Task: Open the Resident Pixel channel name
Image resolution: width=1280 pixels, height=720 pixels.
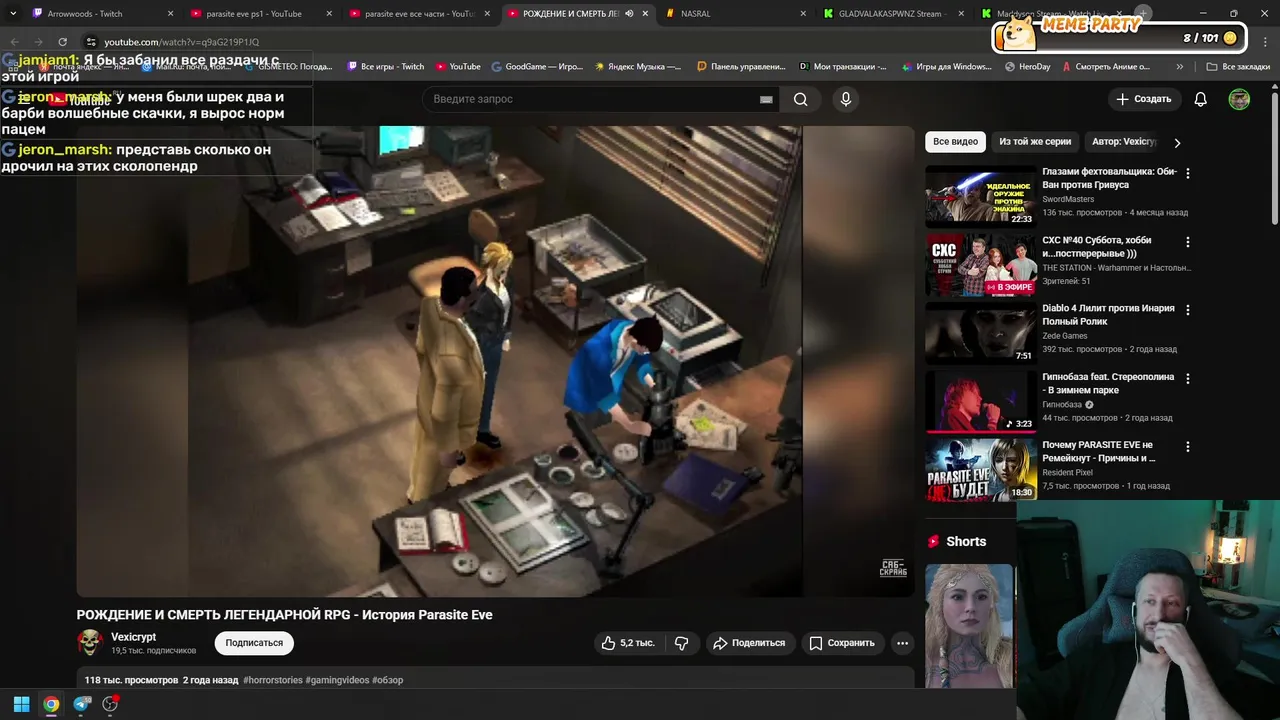Action: [1067, 472]
